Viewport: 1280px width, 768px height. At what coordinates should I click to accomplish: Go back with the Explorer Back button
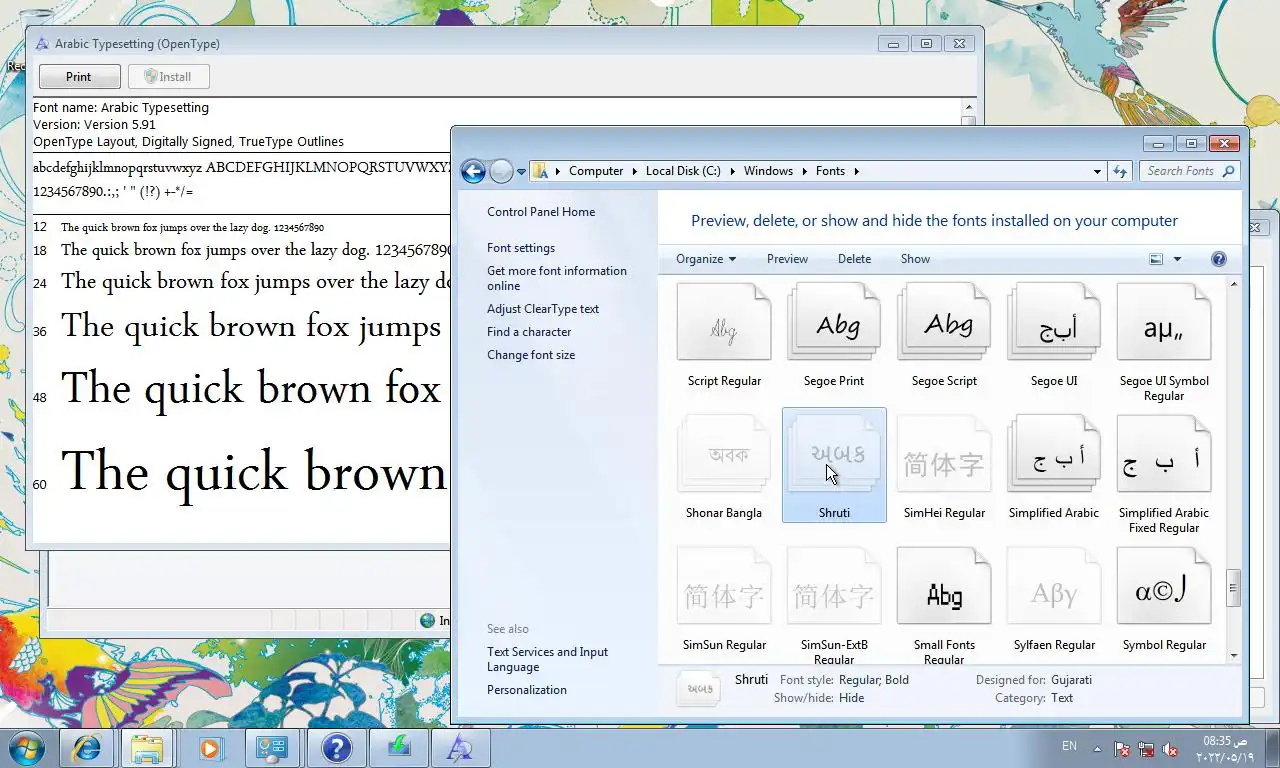[x=473, y=171]
